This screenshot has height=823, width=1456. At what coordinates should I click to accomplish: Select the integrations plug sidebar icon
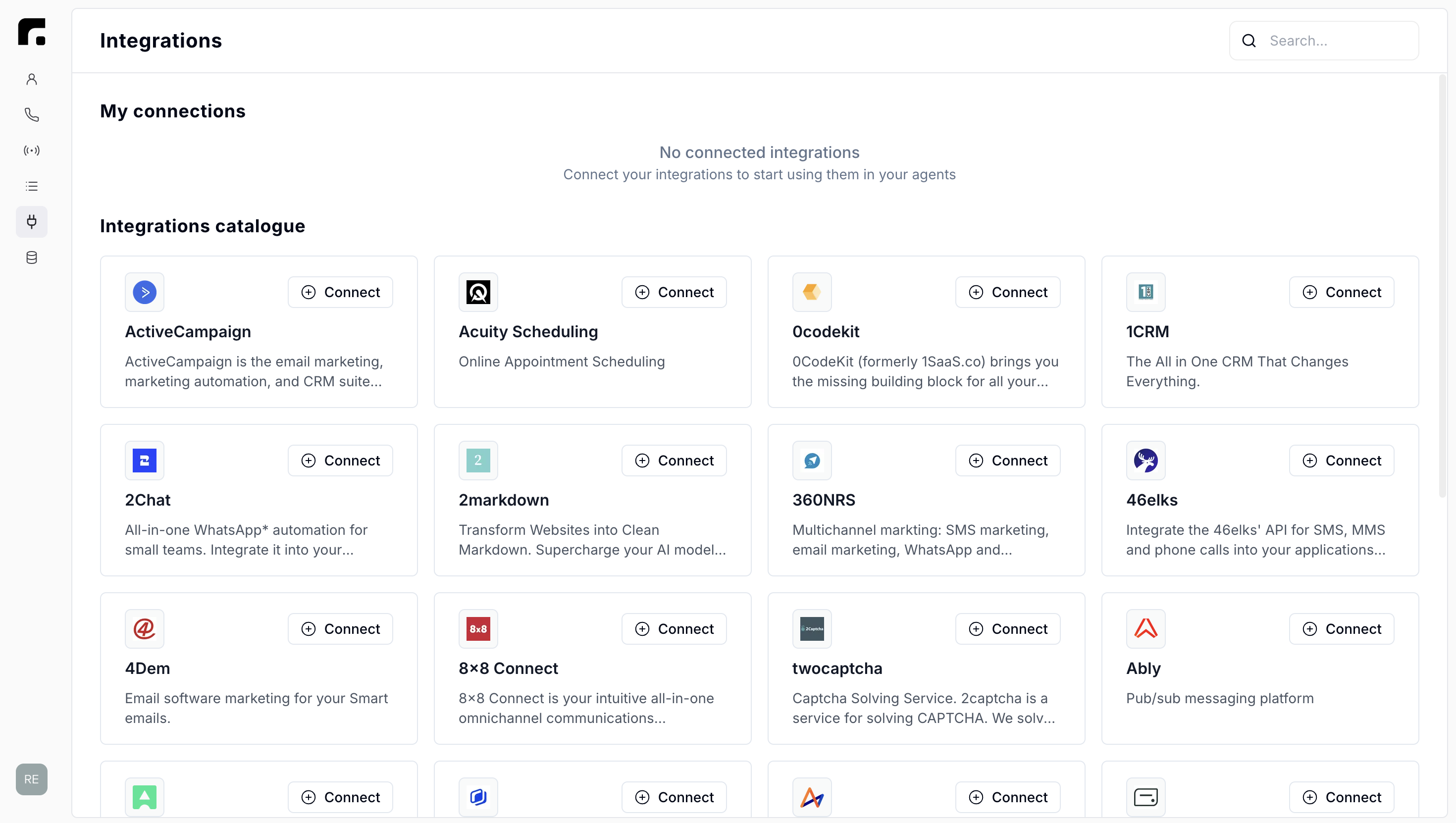[32, 221]
